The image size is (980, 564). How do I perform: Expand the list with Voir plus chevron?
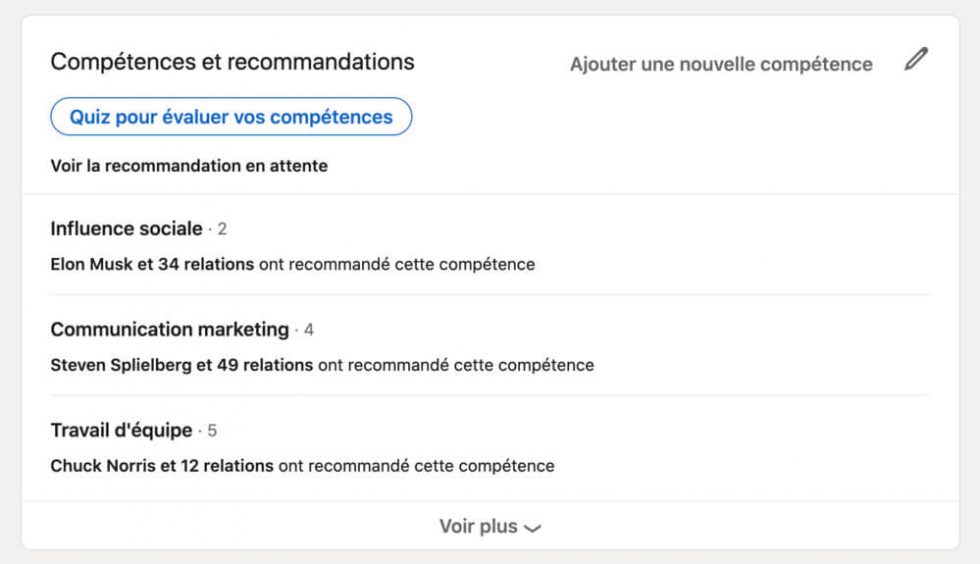pos(490,526)
